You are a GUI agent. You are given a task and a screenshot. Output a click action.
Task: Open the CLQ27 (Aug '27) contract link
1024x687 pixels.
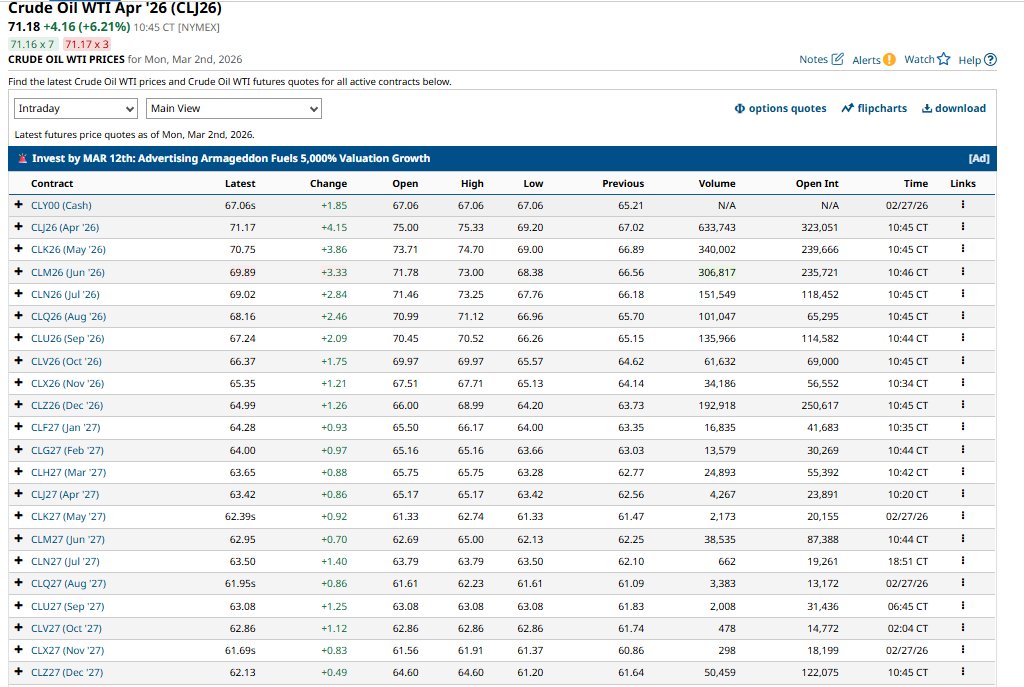click(69, 584)
